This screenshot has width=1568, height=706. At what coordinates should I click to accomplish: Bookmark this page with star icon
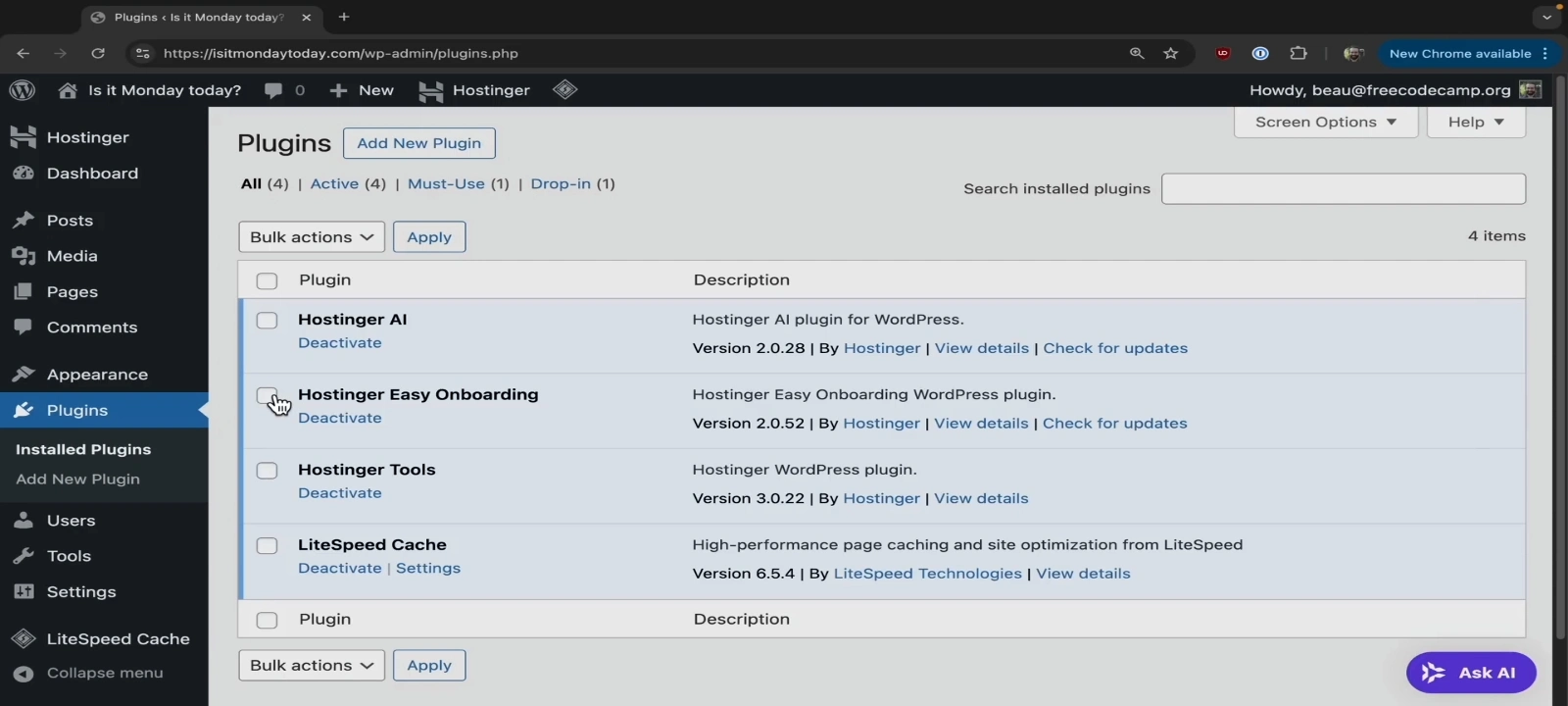(1170, 53)
